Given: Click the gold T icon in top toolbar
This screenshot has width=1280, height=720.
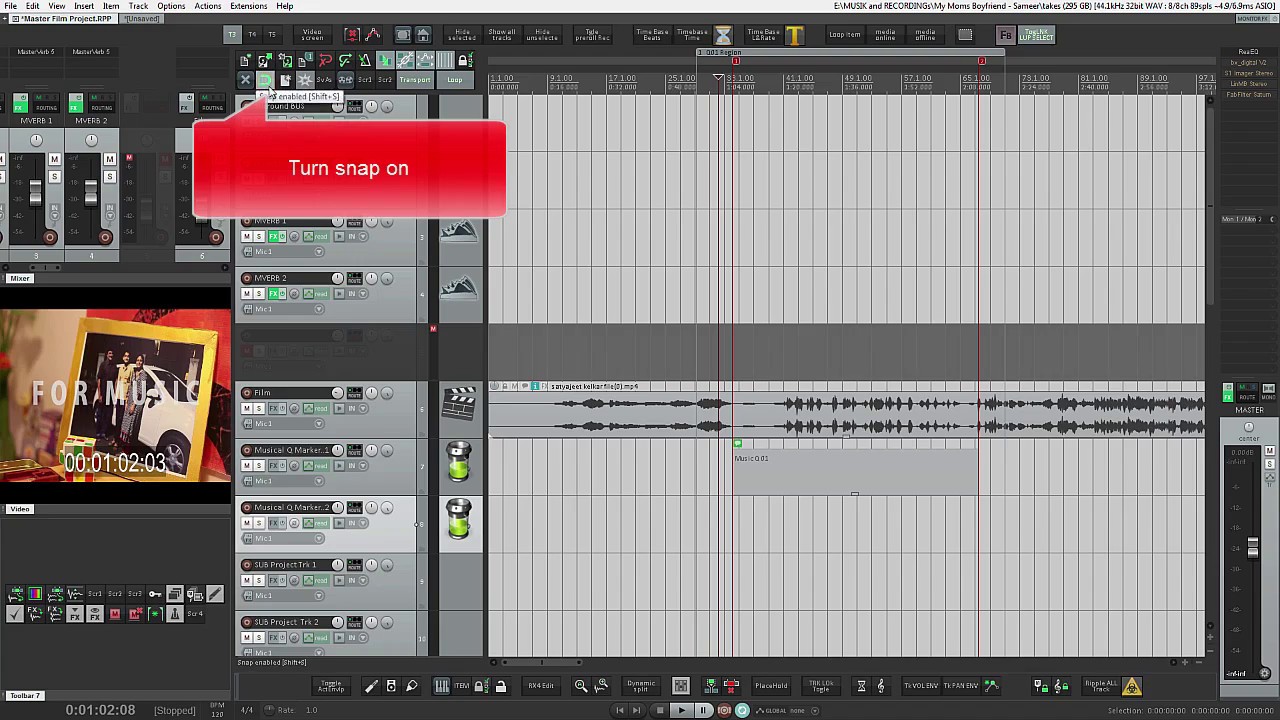Looking at the screenshot, I should coord(795,35).
